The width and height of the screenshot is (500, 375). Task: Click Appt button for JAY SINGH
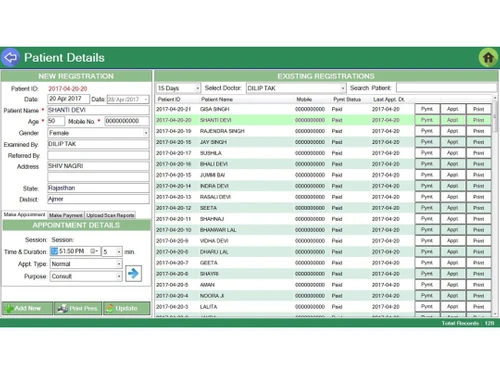point(452,142)
